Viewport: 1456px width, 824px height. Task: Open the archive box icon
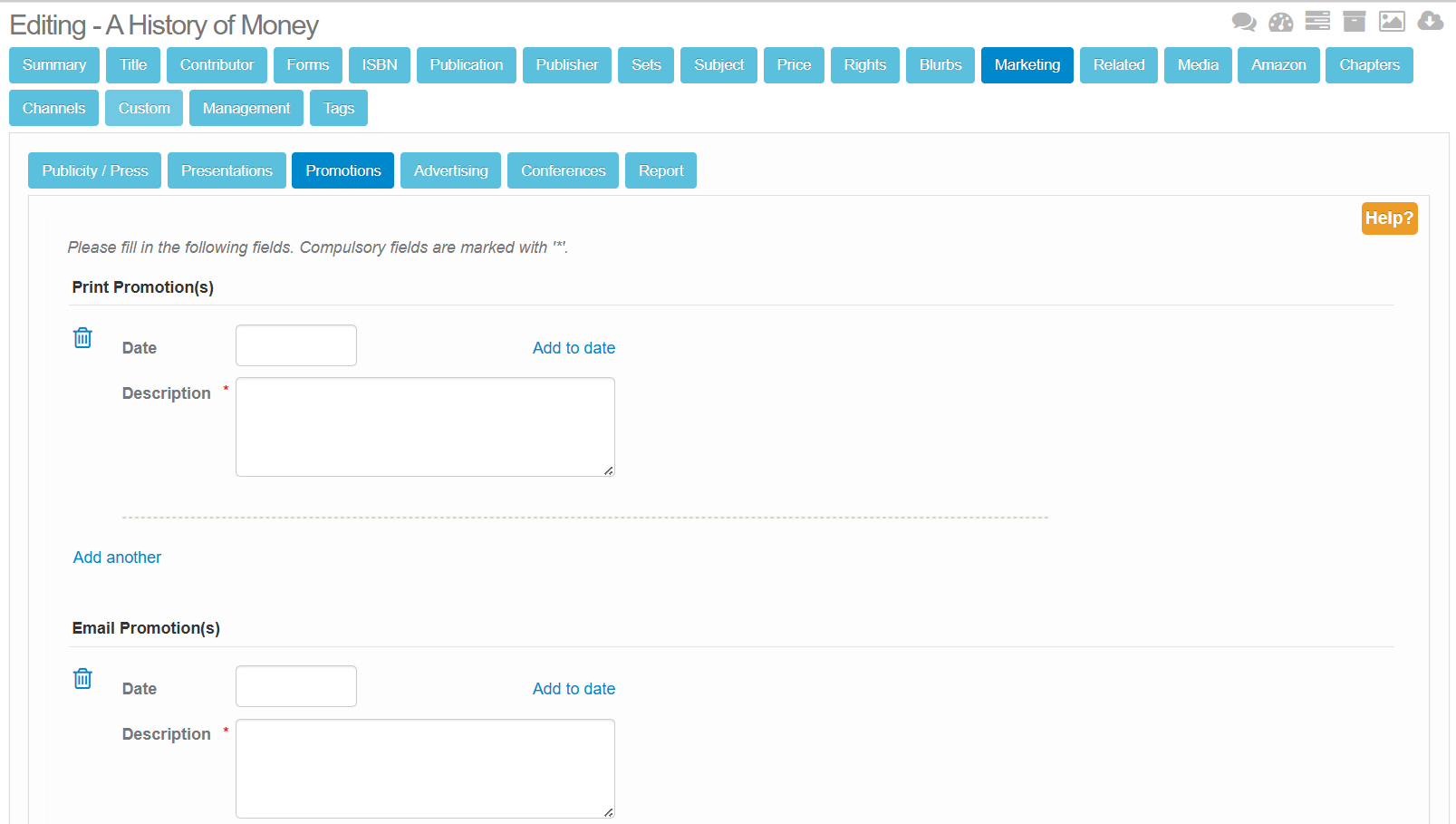[x=1355, y=21]
